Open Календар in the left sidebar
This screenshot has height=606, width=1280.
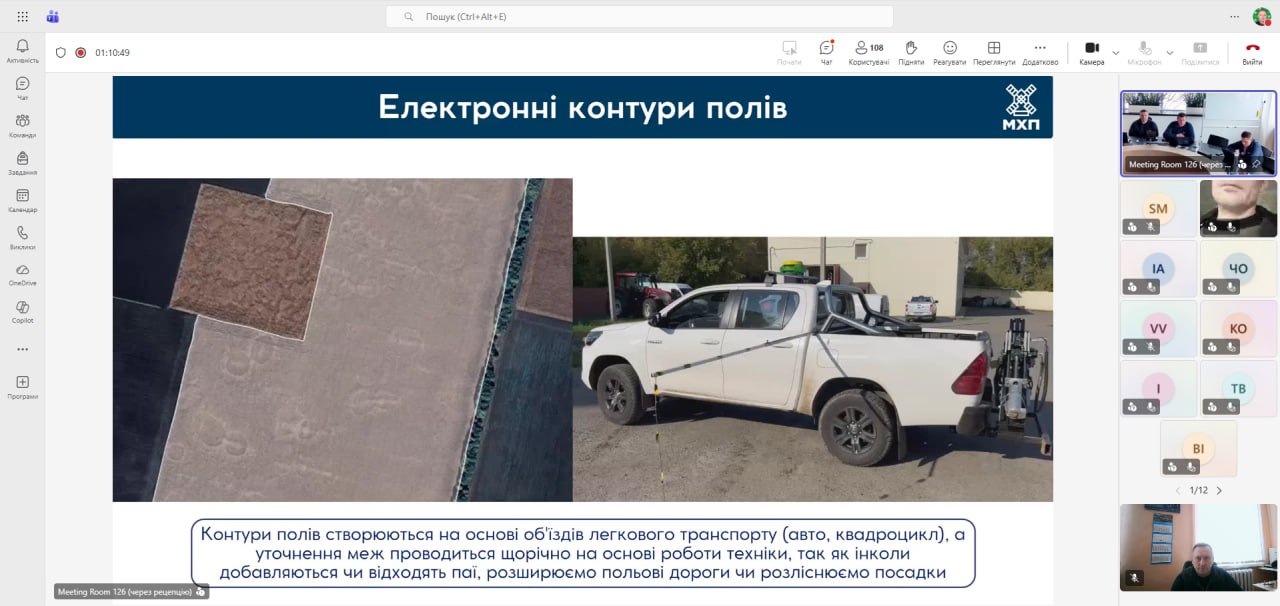[22, 200]
